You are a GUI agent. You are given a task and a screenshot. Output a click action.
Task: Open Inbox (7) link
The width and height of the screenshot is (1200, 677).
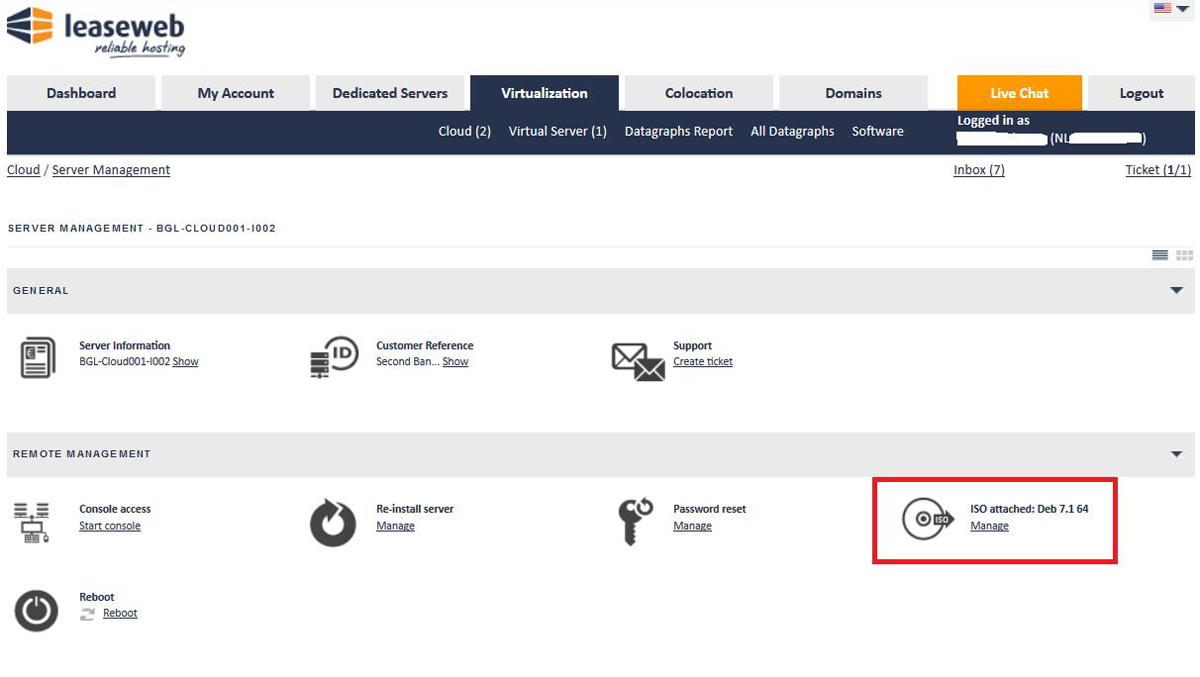(979, 170)
